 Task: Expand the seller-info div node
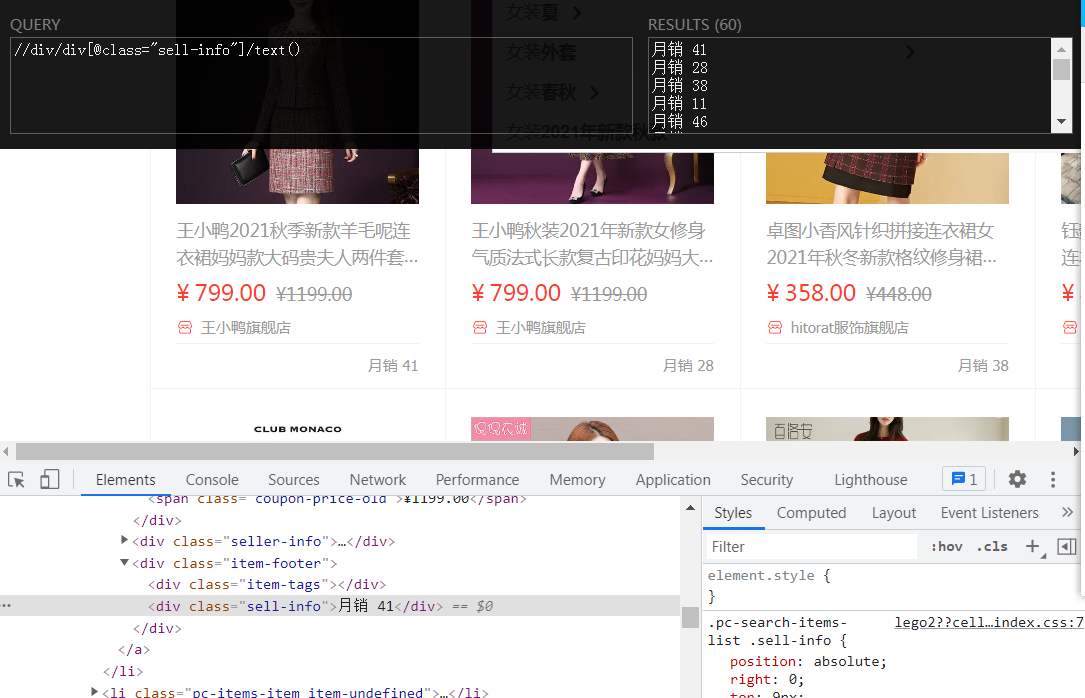(x=124, y=541)
